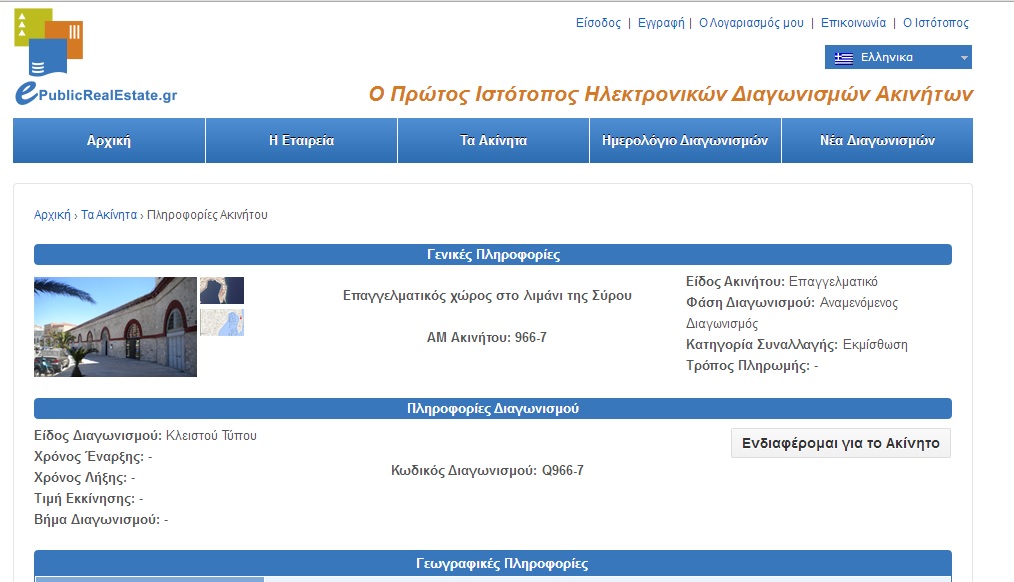The height and width of the screenshot is (582, 1014).
Task: Click the Αρχική breadcrumb link
Action: pyautogui.click(x=52, y=215)
